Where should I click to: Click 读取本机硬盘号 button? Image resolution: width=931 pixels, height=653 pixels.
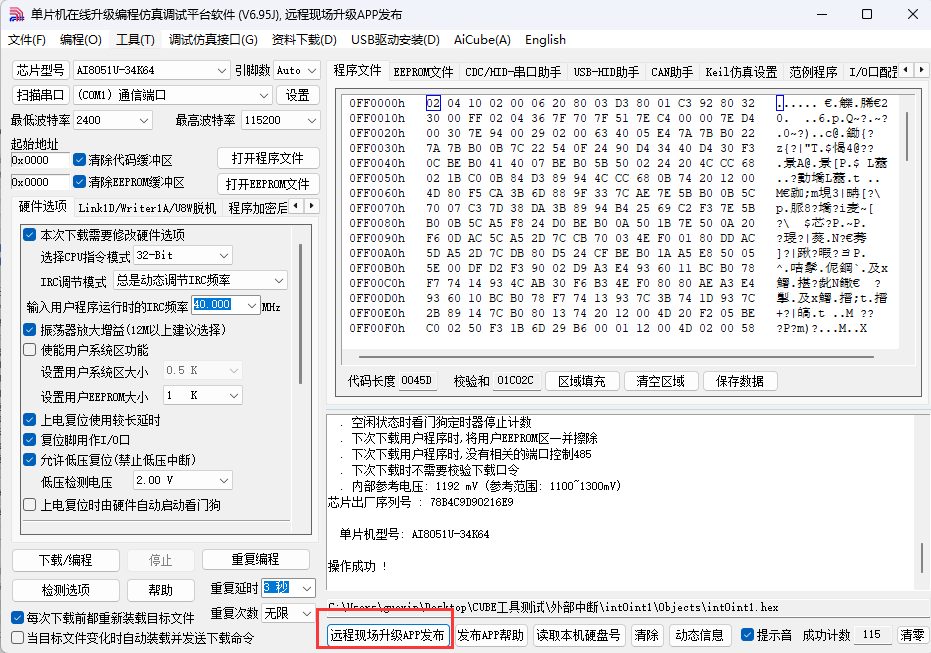[578, 635]
